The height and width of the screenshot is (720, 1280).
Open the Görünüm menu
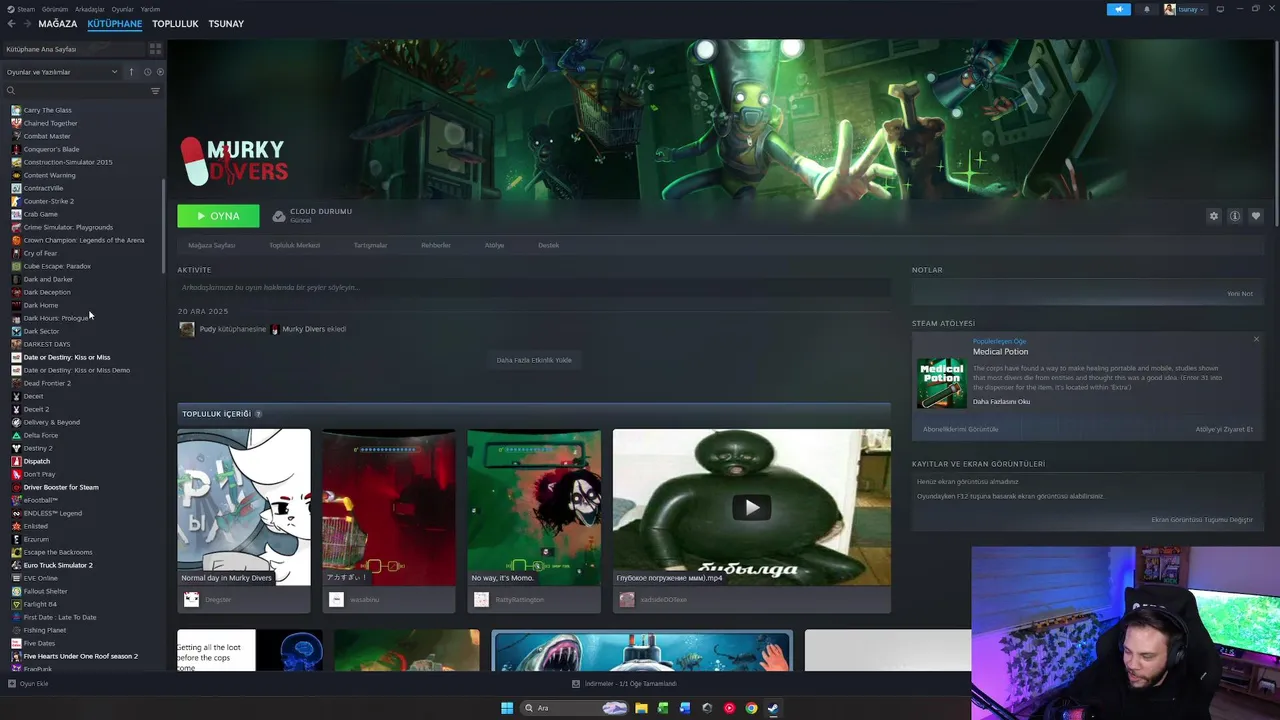tap(55, 9)
